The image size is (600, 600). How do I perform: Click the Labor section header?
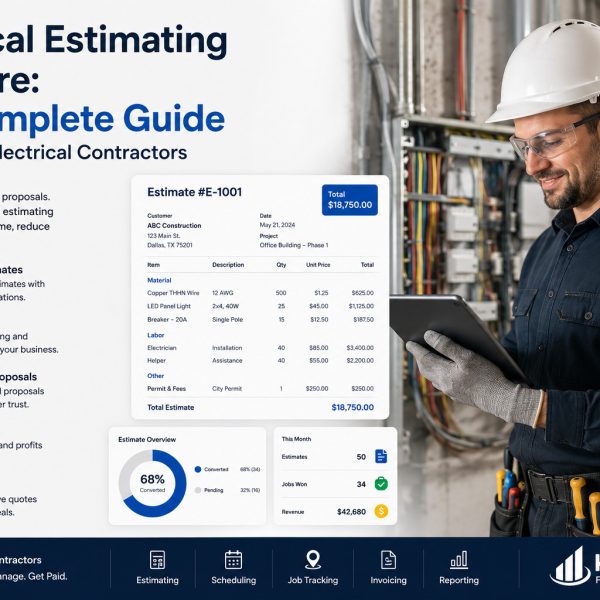pyautogui.click(x=156, y=335)
